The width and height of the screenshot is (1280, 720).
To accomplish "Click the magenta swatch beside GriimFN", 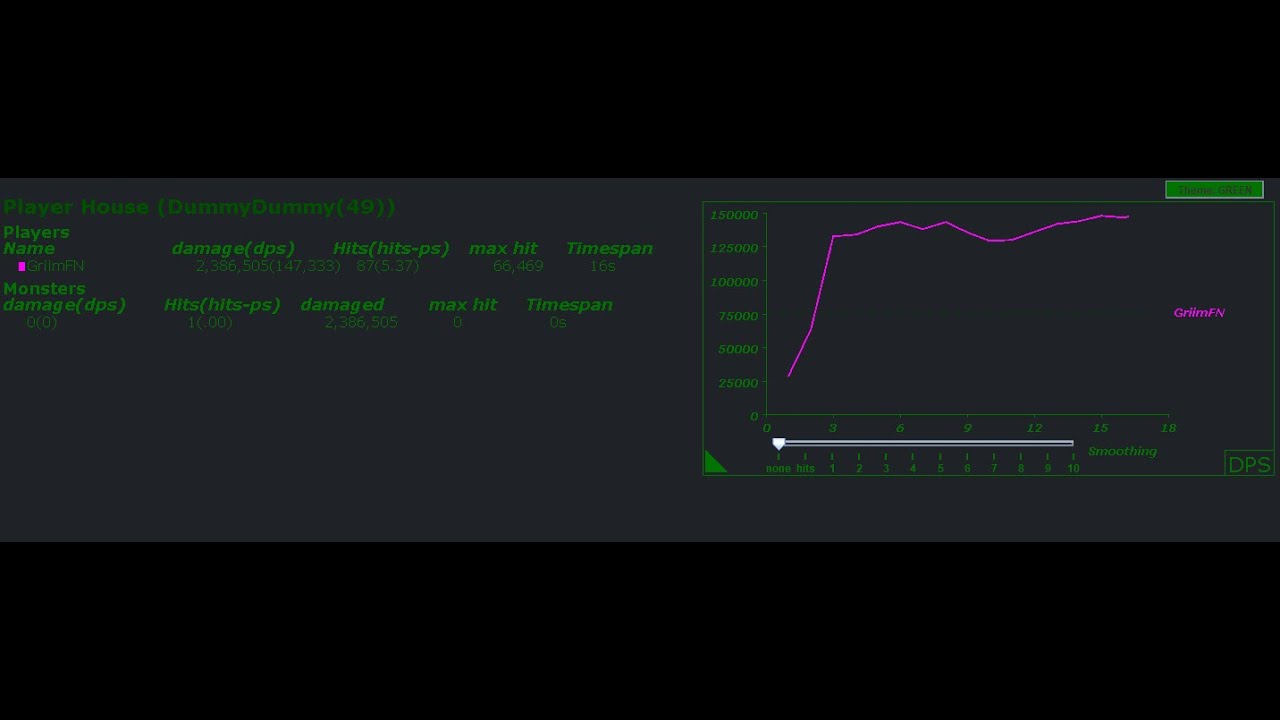I will (x=22, y=267).
